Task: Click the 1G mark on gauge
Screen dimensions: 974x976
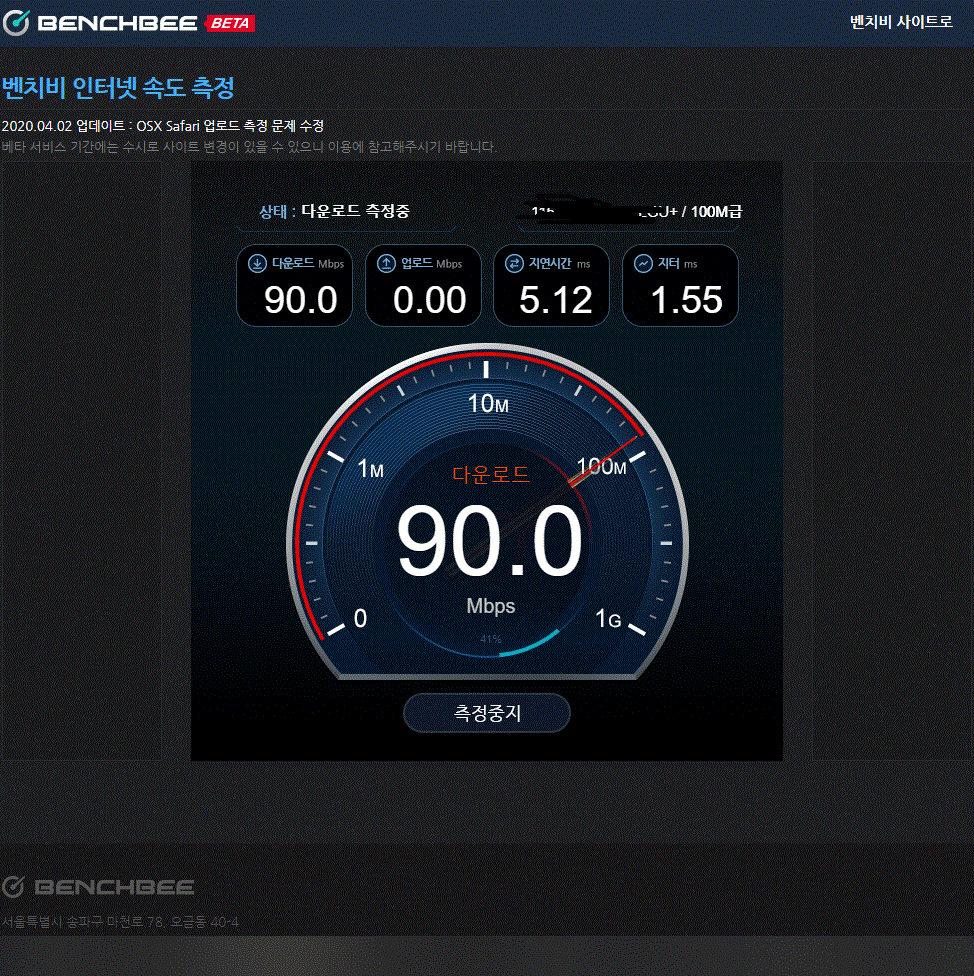Action: (609, 620)
